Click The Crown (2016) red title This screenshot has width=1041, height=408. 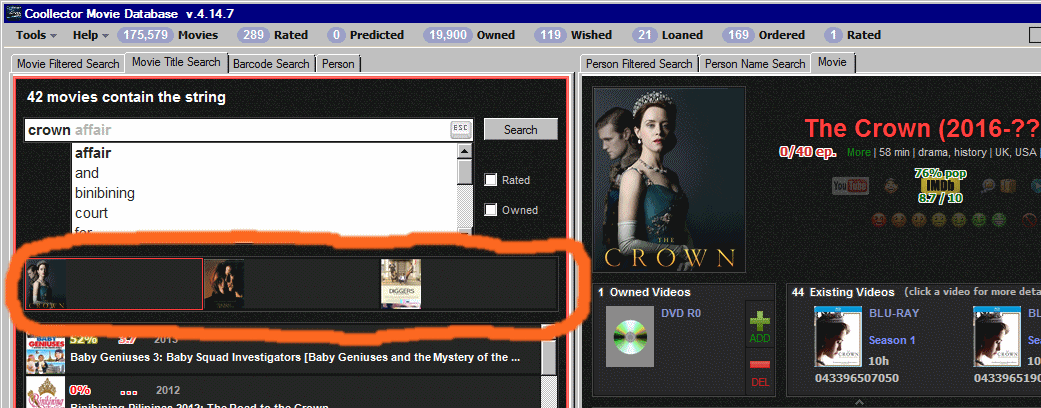coord(921,127)
